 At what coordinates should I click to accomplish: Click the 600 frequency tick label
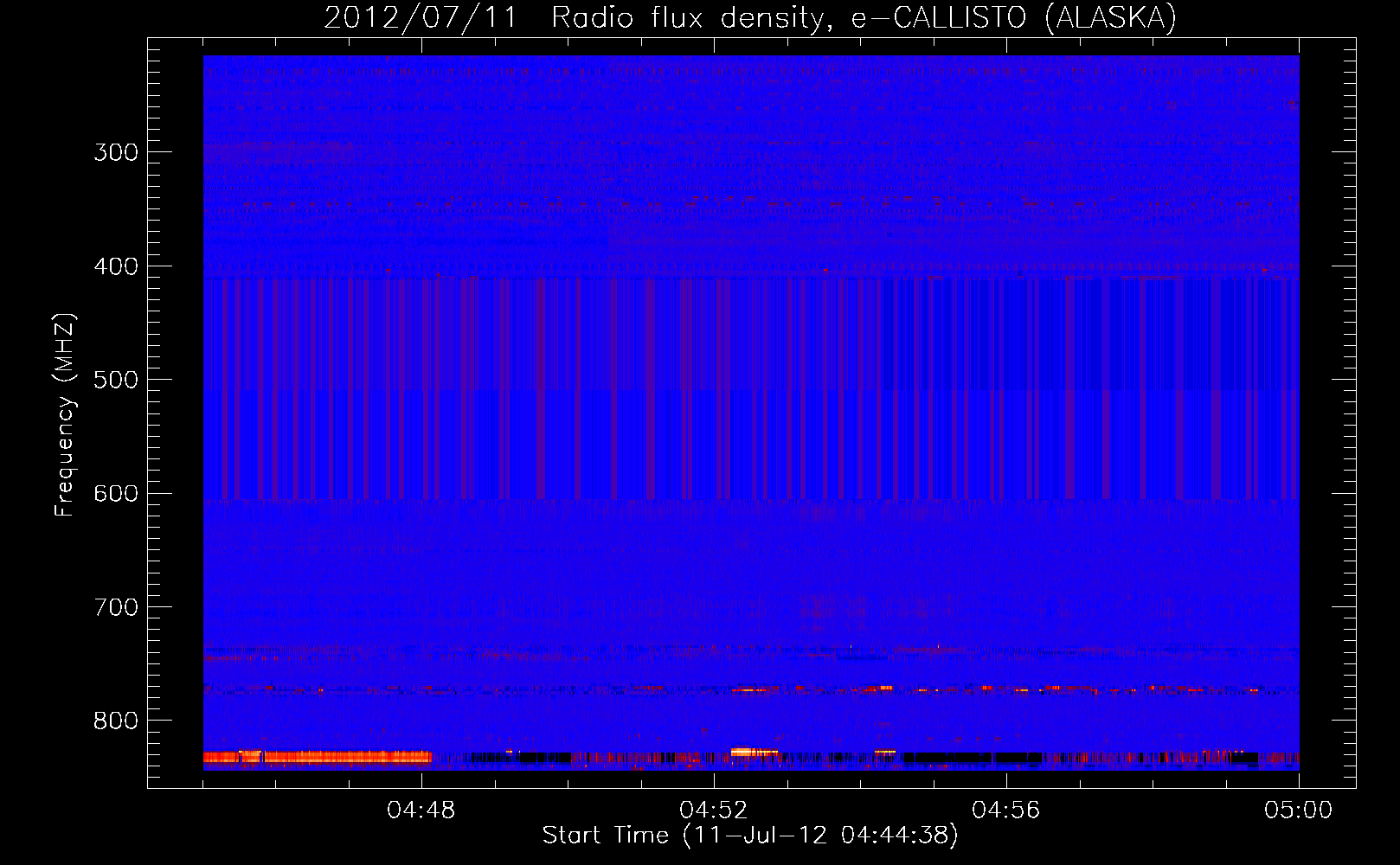pyautogui.click(x=116, y=493)
